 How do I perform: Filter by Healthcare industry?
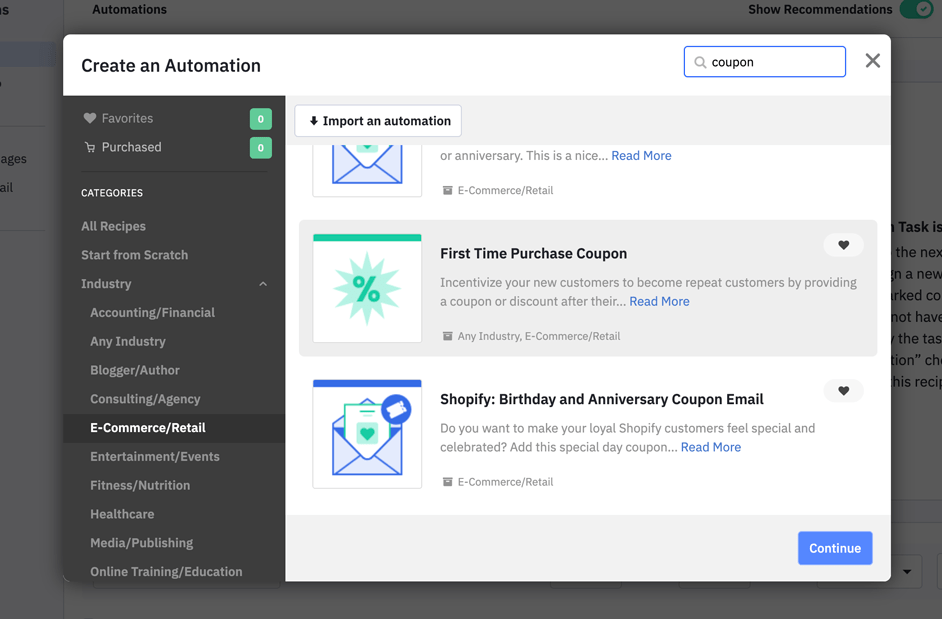(122, 514)
